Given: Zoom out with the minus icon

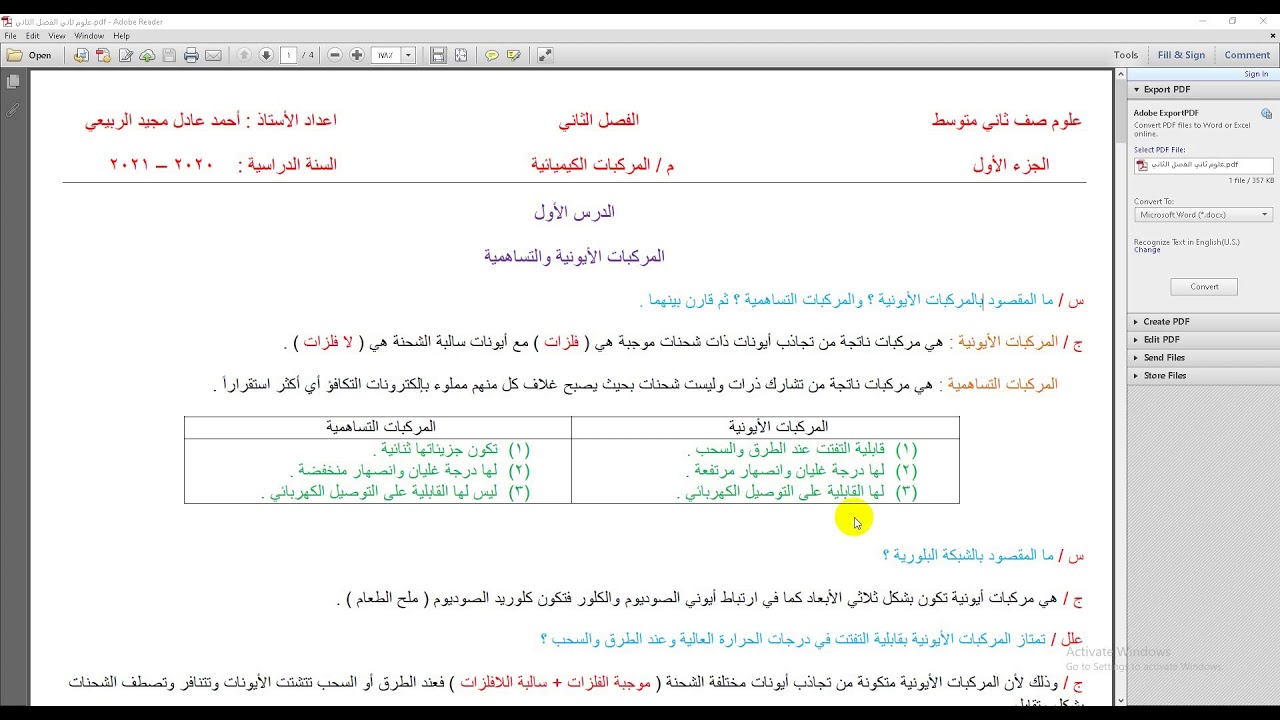Looking at the screenshot, I should click(335, 55).
